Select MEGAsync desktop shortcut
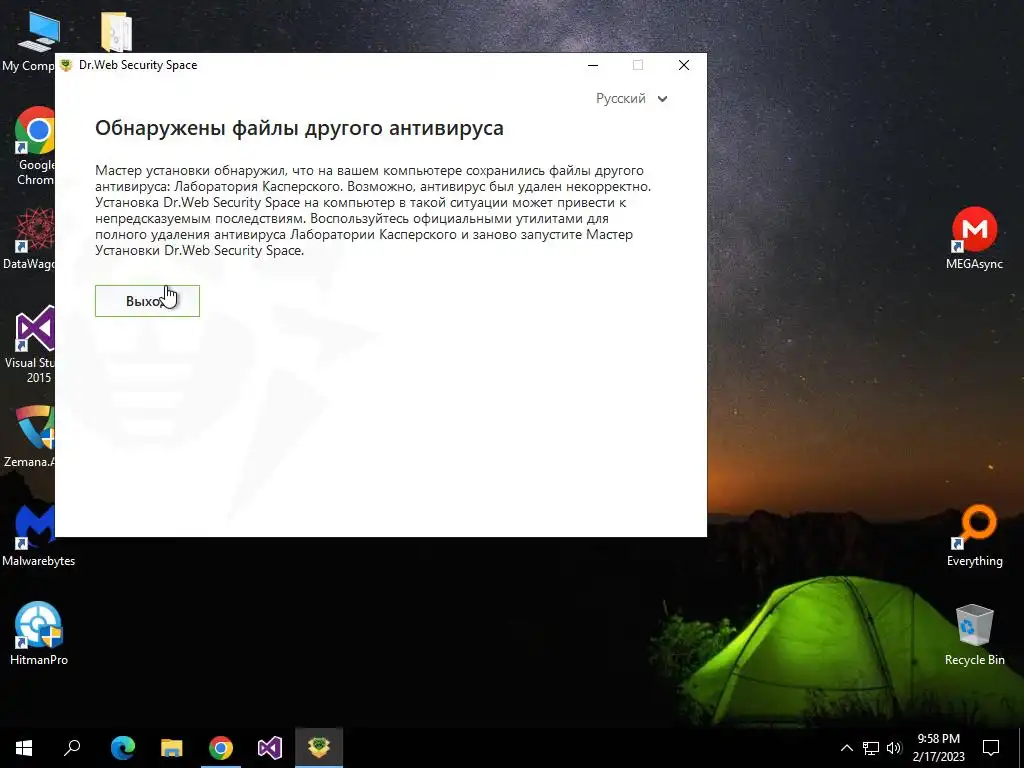1024x768 pixels. 974,238
